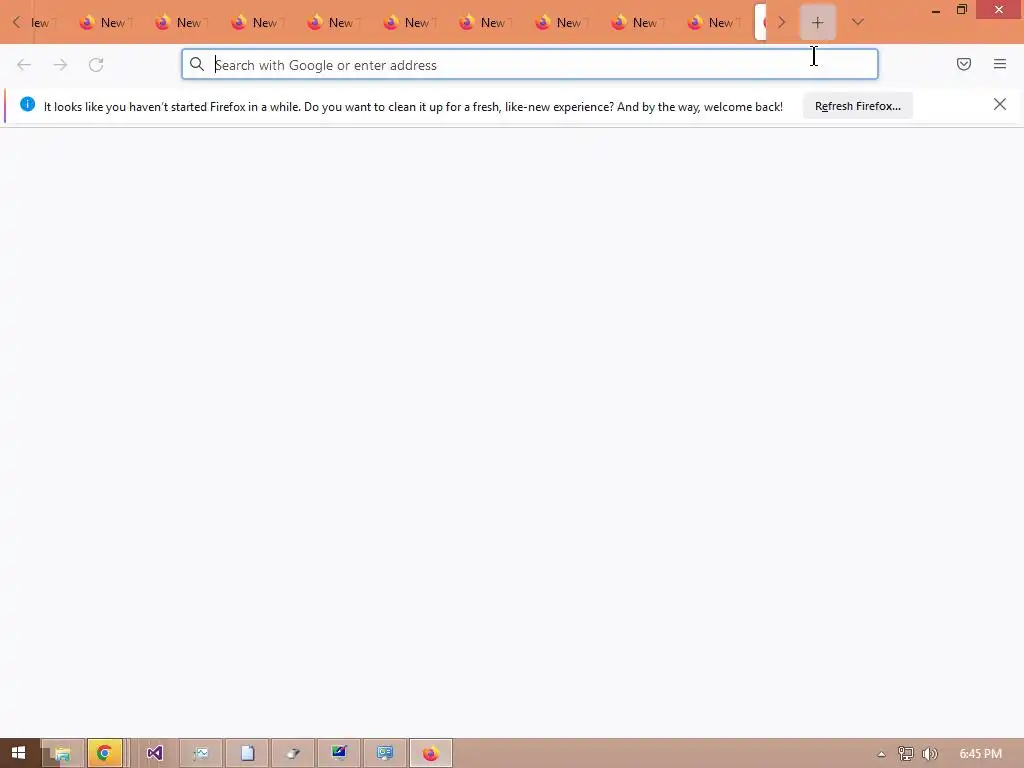Click the blue info icon in the notification
This screenshot has height=768, width=1024.
pos(27,104)
